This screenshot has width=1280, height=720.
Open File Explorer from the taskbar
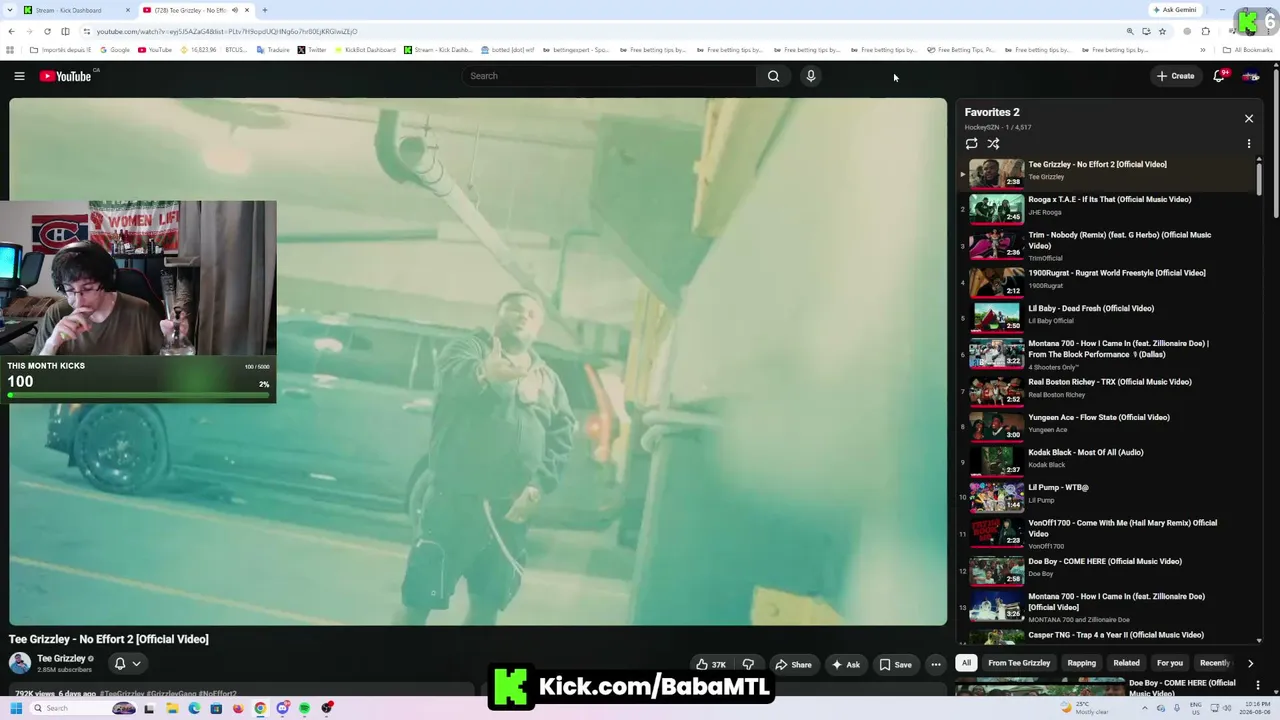tap(172, 708)
